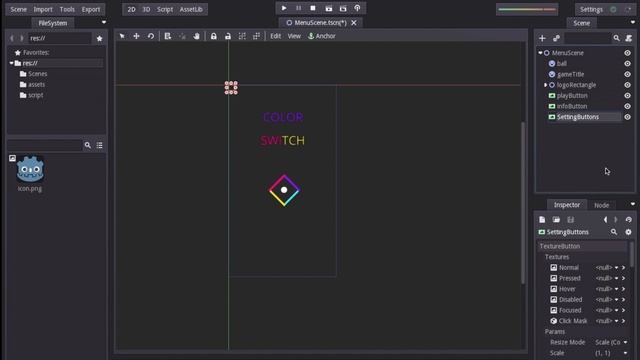The width and height of the screenshot is (640, 360).
Task: Instance a scene file as node
Action: point(556,38)
